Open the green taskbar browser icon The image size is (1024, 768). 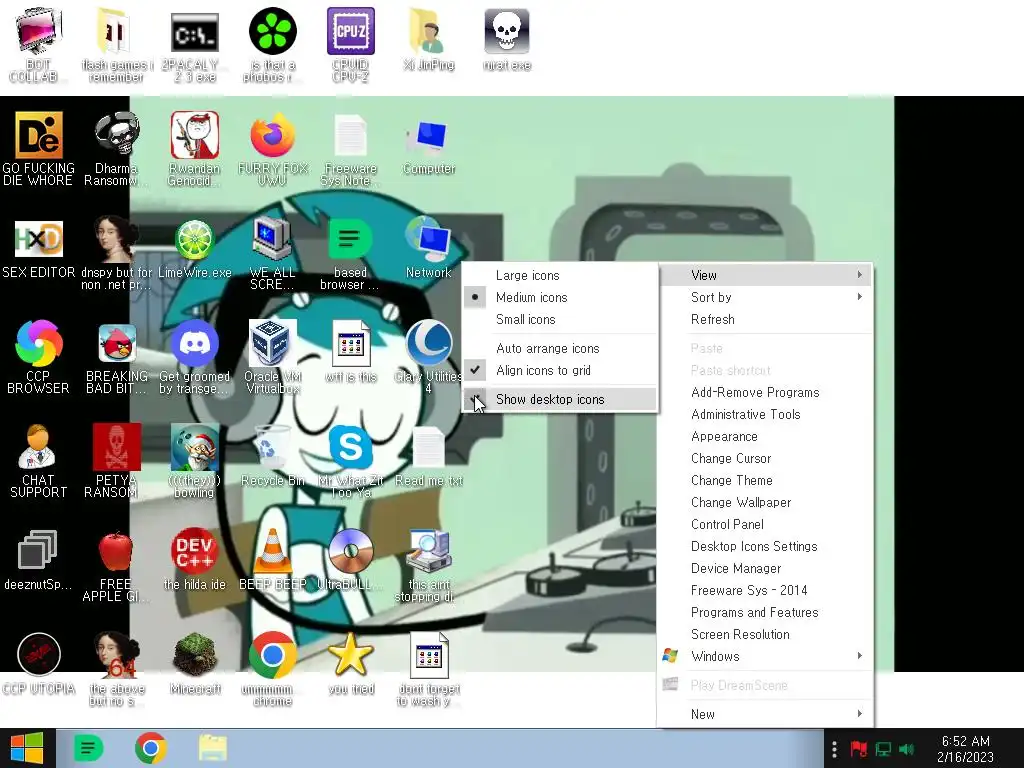[88, 748]
